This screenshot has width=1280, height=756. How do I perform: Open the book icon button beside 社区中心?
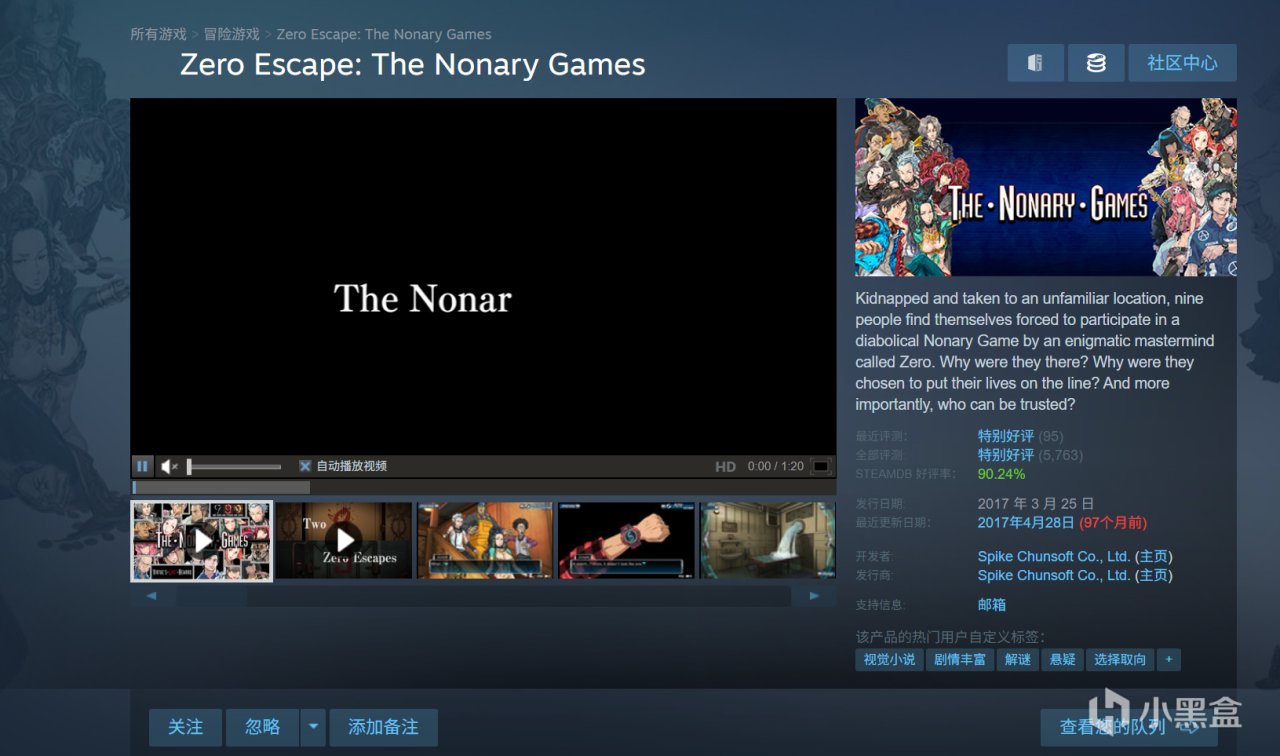click(1035, 63)
